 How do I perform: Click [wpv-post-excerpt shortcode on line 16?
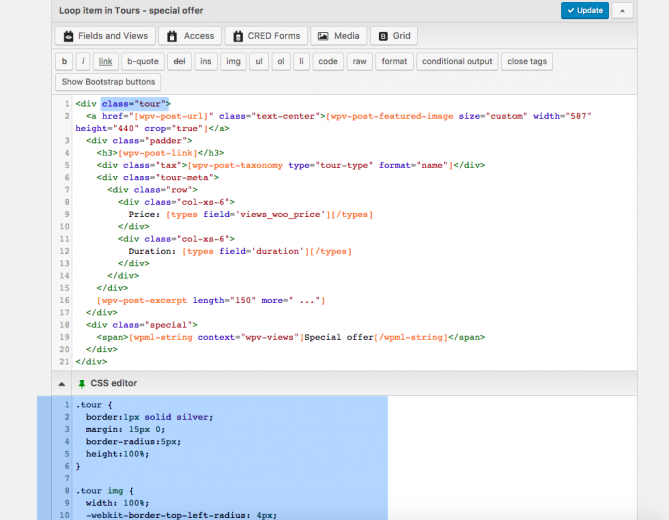142,300
